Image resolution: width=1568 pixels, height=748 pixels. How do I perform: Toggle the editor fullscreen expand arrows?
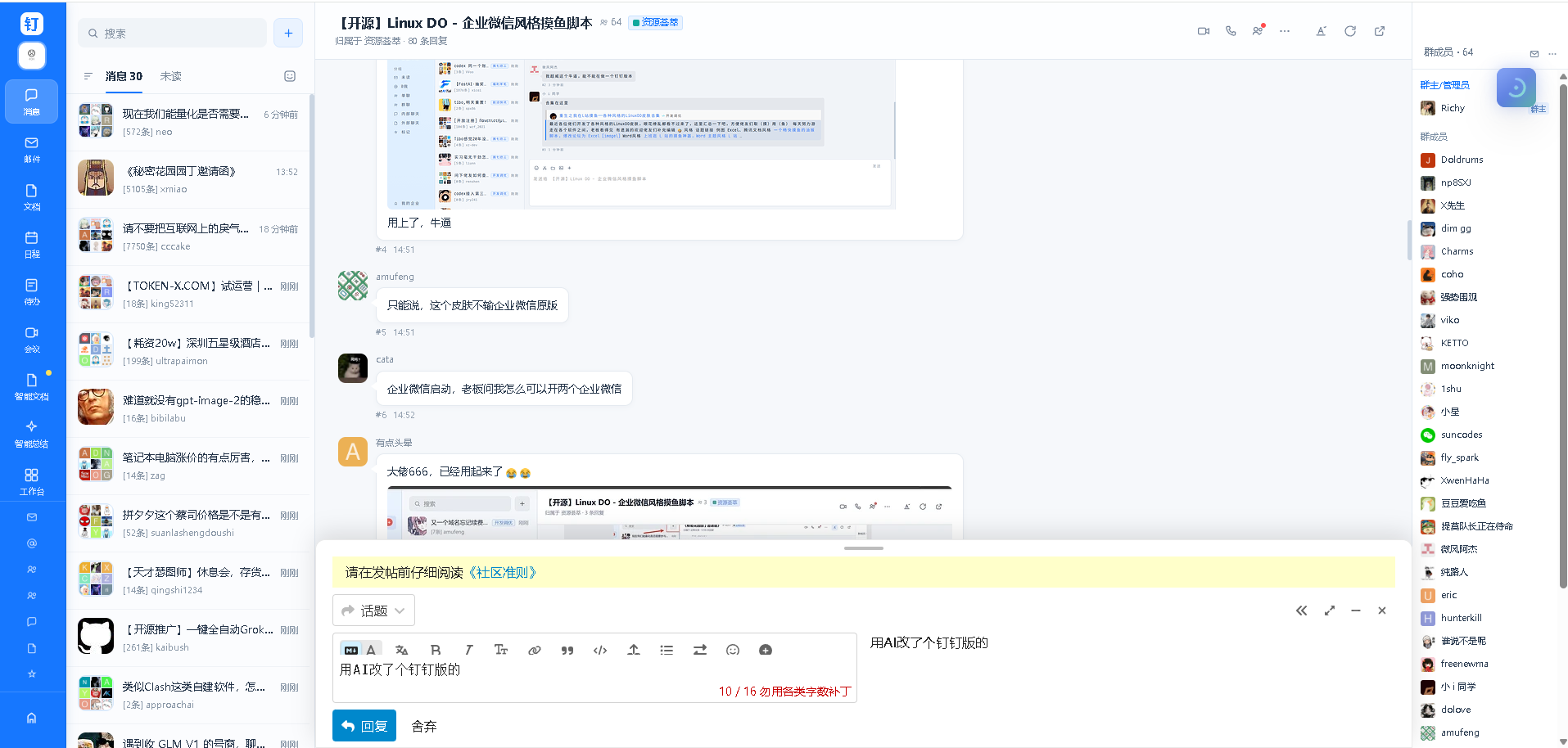point(1330,611)
